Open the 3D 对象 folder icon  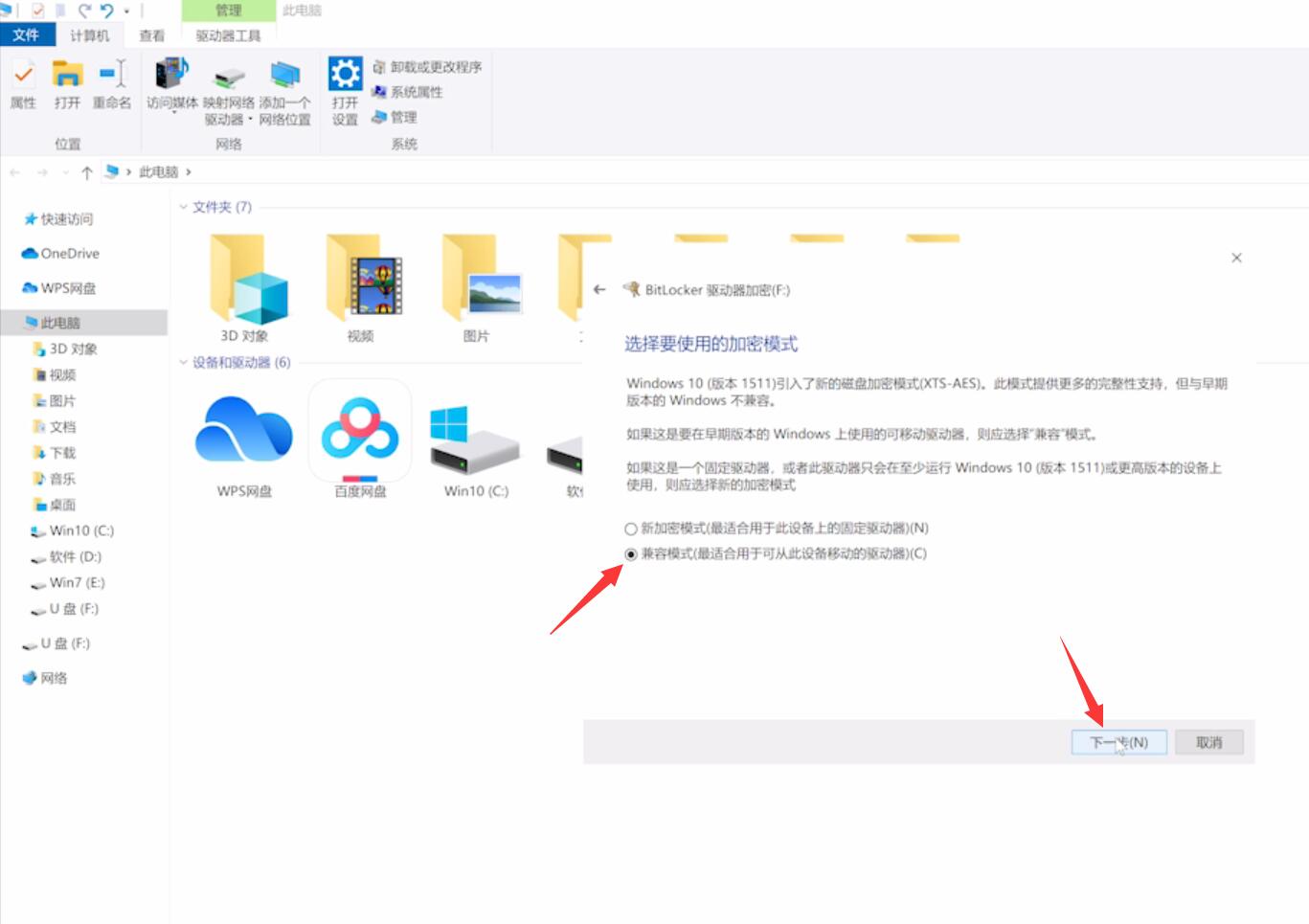[245, 287]
